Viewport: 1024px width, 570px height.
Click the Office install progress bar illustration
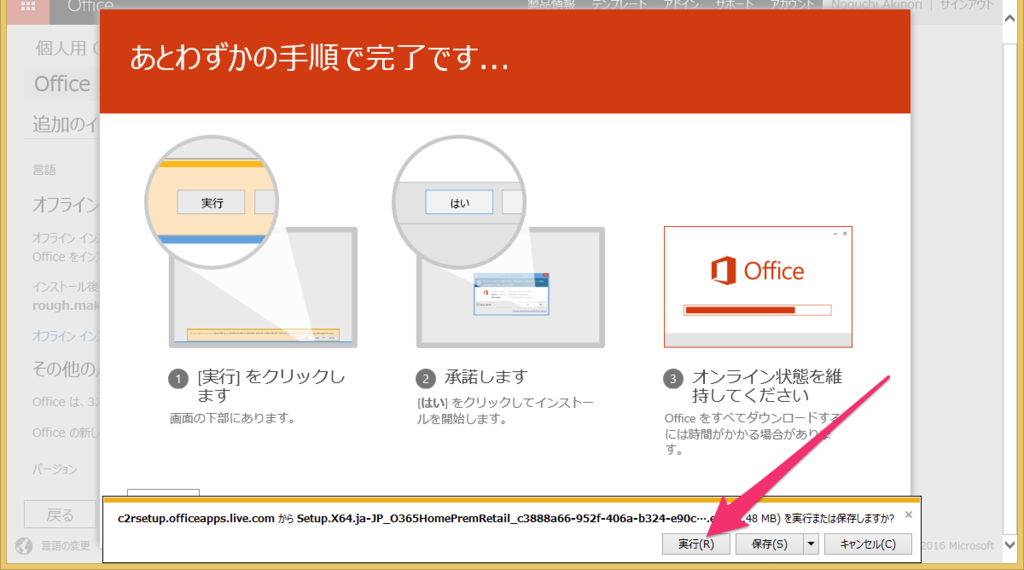(x=758, y=310)
